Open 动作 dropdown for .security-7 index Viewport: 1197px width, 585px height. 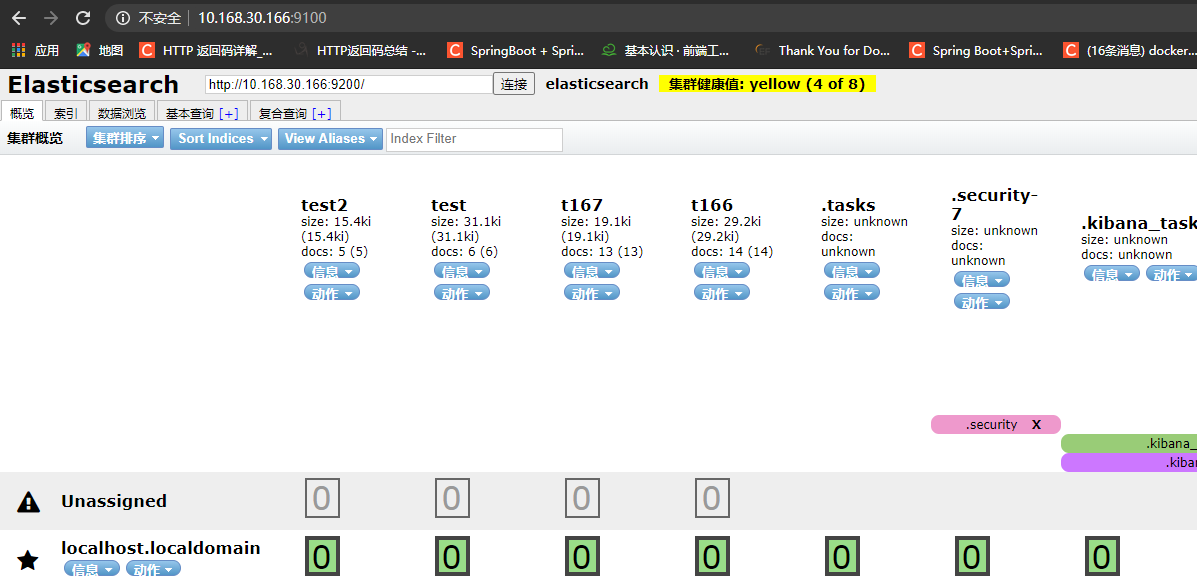point(982,302)
